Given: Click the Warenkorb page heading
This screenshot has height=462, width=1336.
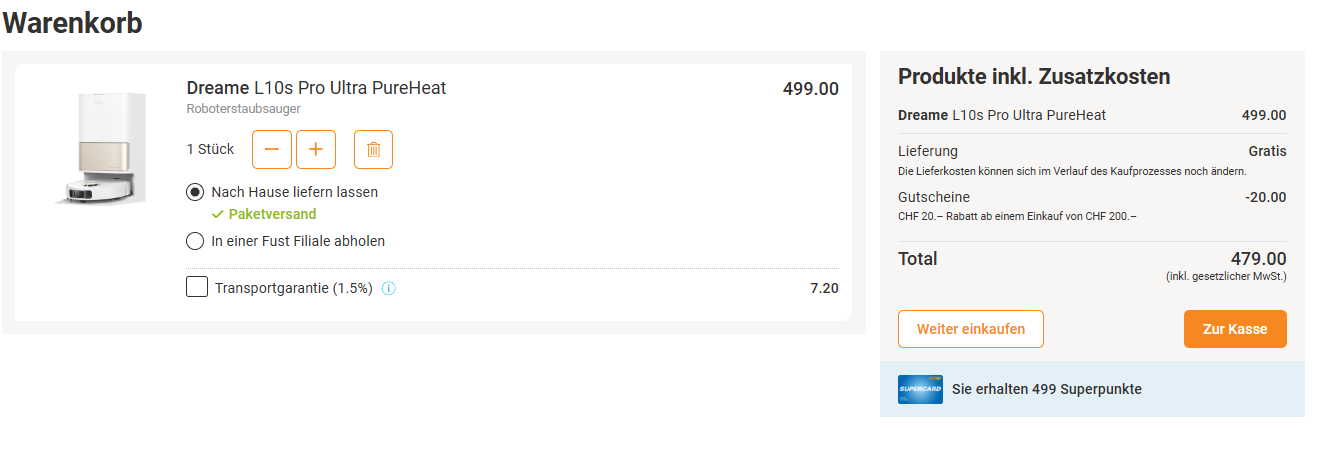Looking at the screenshot, I should pos(73,23).
